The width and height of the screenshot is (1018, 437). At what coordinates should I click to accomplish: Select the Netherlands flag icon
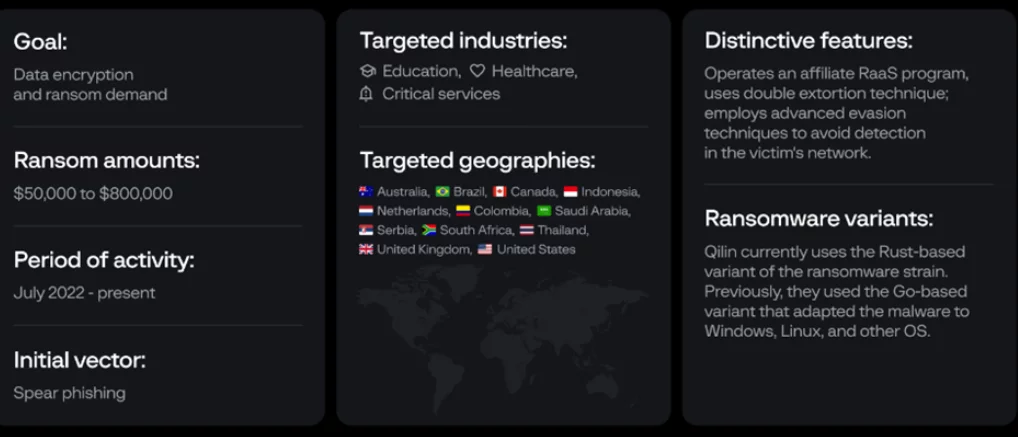(366, 211)
